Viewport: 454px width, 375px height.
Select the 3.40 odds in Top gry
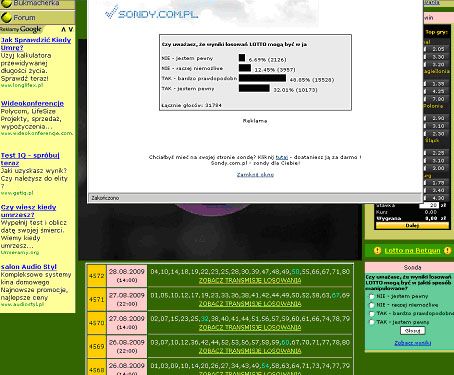[438, 190]
